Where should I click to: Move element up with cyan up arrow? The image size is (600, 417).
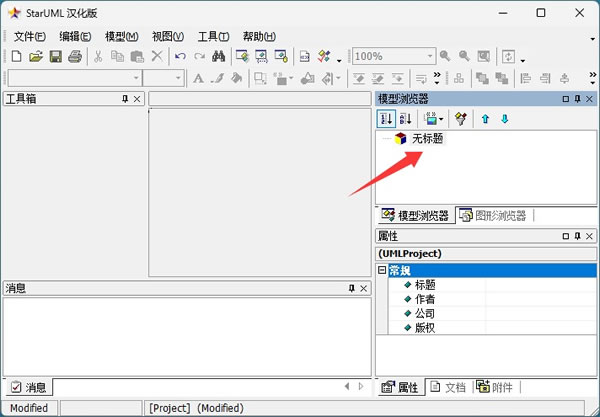click(x=485, y=119)
